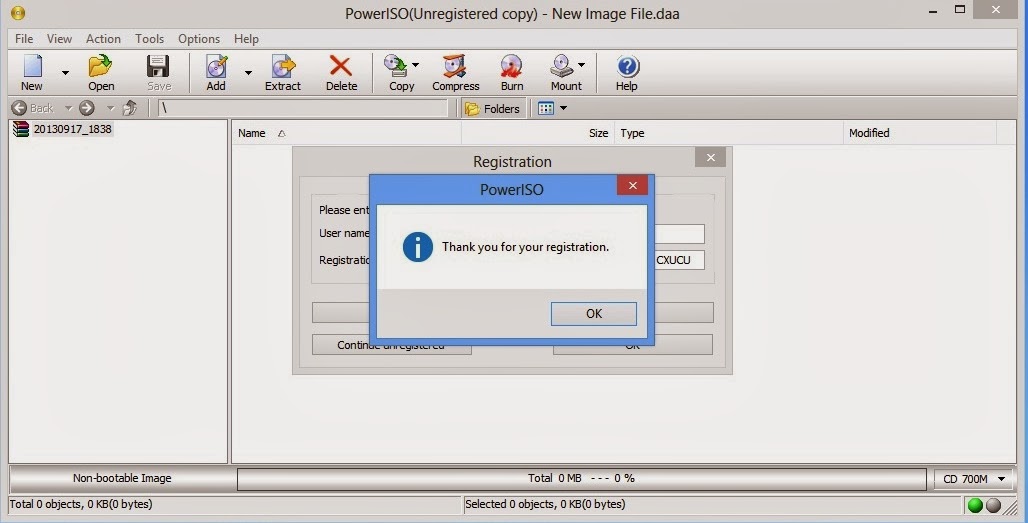Select the 20130917_1838 tree item
Image resolution: width=1028 pixels, height=523 pixels.
tap(72, 128)
